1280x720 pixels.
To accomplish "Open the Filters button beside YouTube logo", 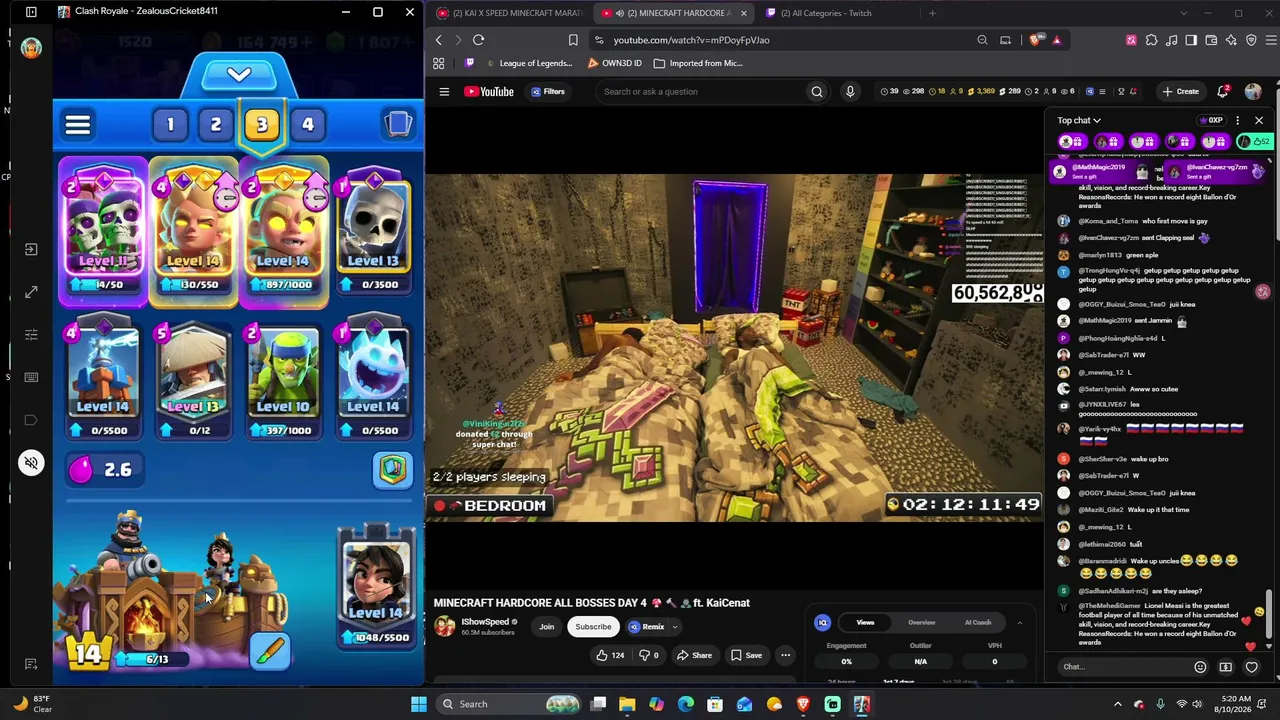I will (x=548, y=92).
